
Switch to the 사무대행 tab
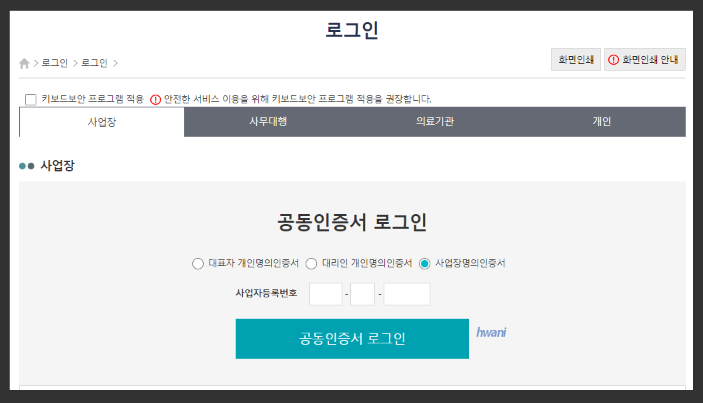pos(268,122)
